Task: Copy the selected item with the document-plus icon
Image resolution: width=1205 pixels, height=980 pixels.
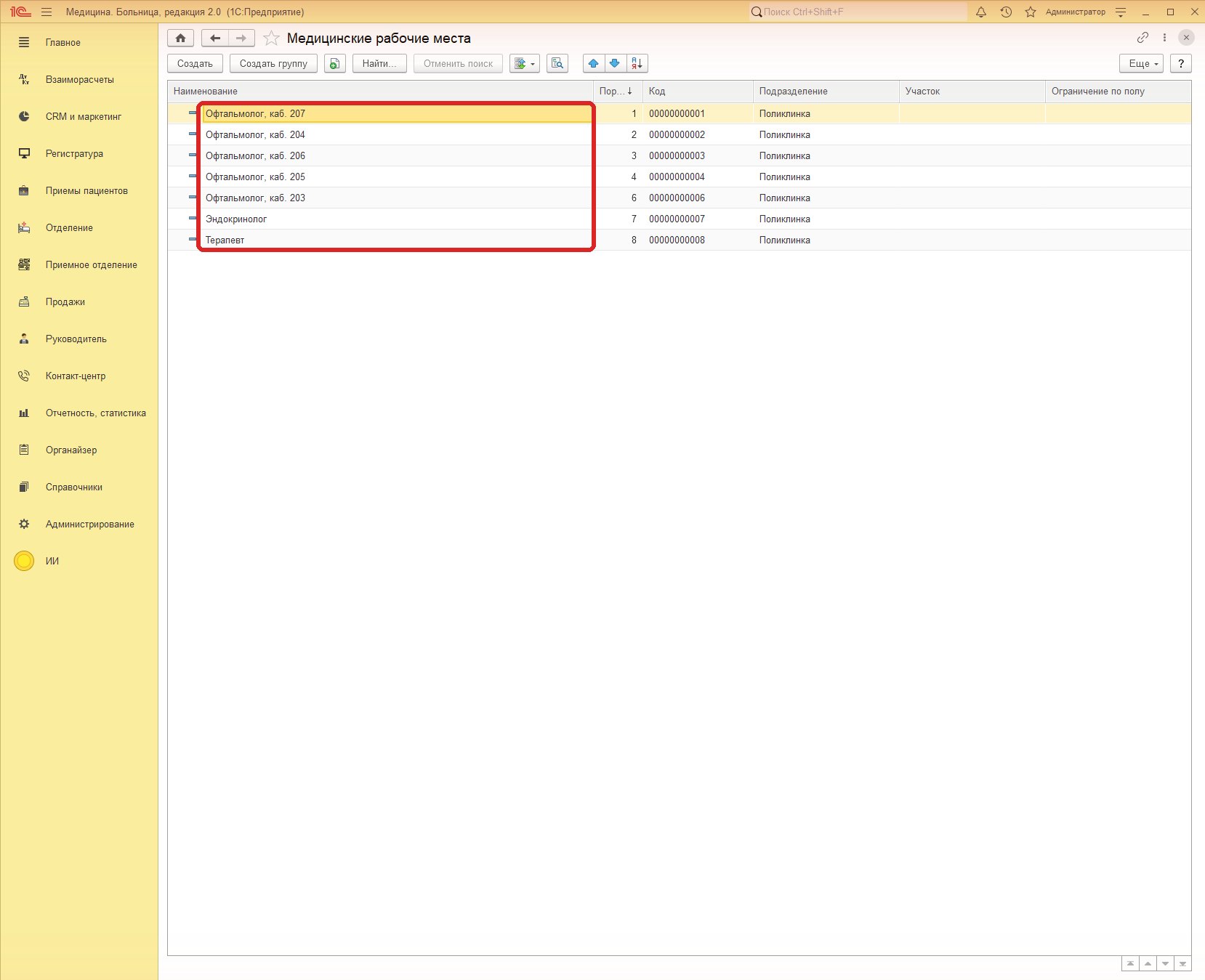Action: click(334, 64)
